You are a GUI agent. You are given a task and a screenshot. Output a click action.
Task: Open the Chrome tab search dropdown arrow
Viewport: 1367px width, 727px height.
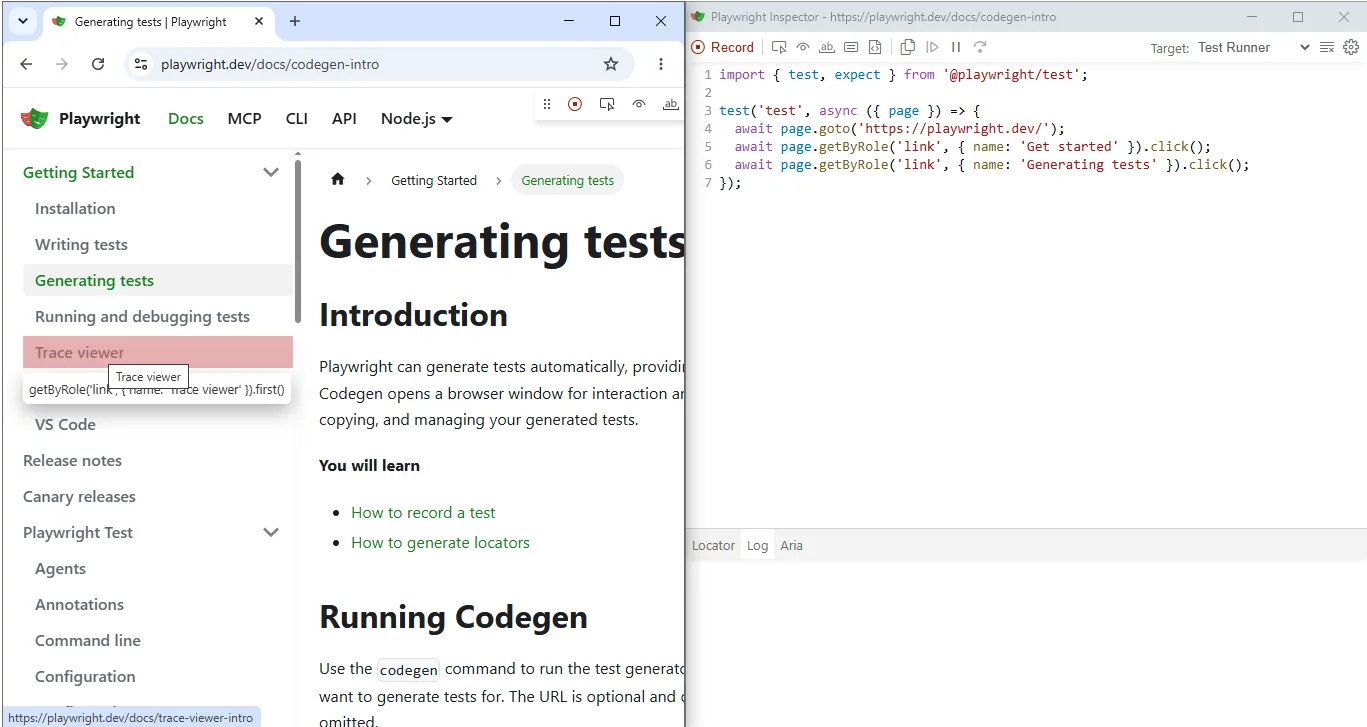click(22, 21)
